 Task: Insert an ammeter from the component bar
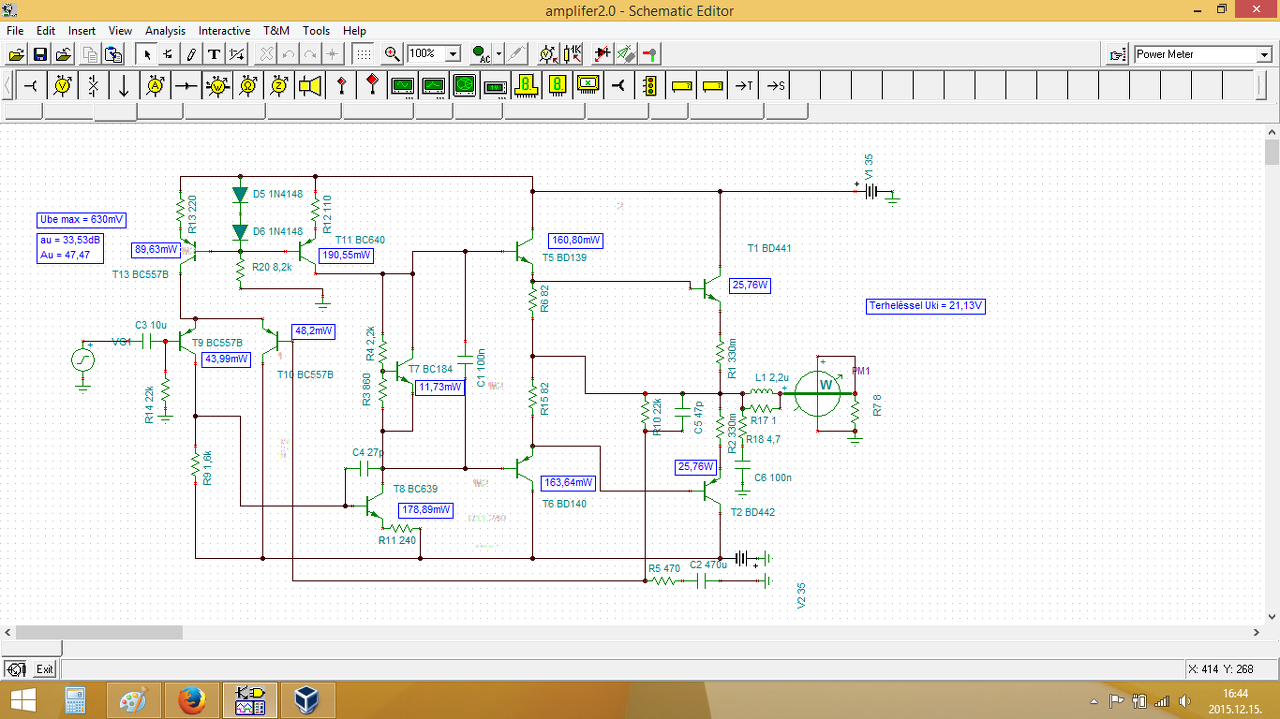click(155, 86)
